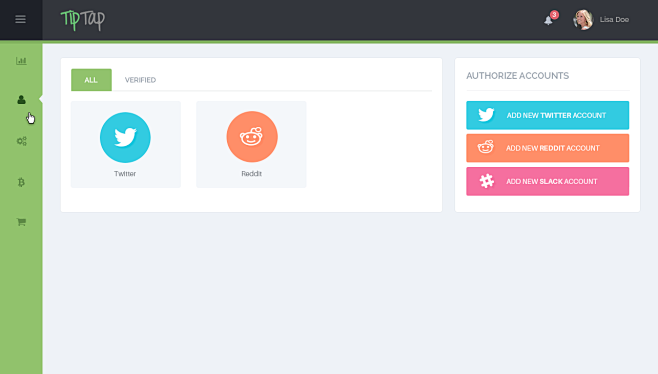Click the TipTap logo
Viewport: 658px width, 374px height.
tap(83, 20)
